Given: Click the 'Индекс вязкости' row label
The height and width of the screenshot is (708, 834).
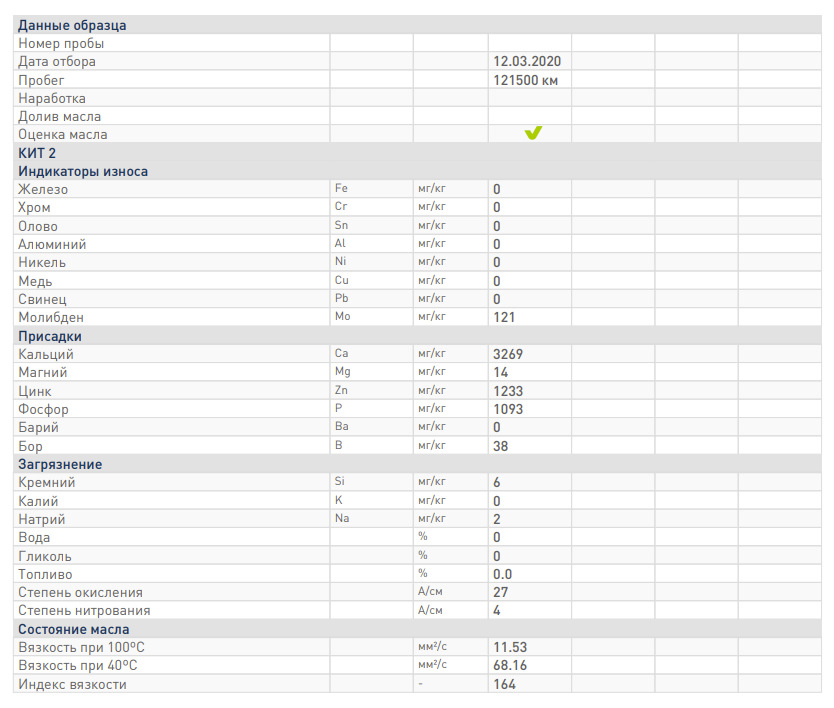Looking at the screenshot, I should pyautogui.click(x=72, y=685).
